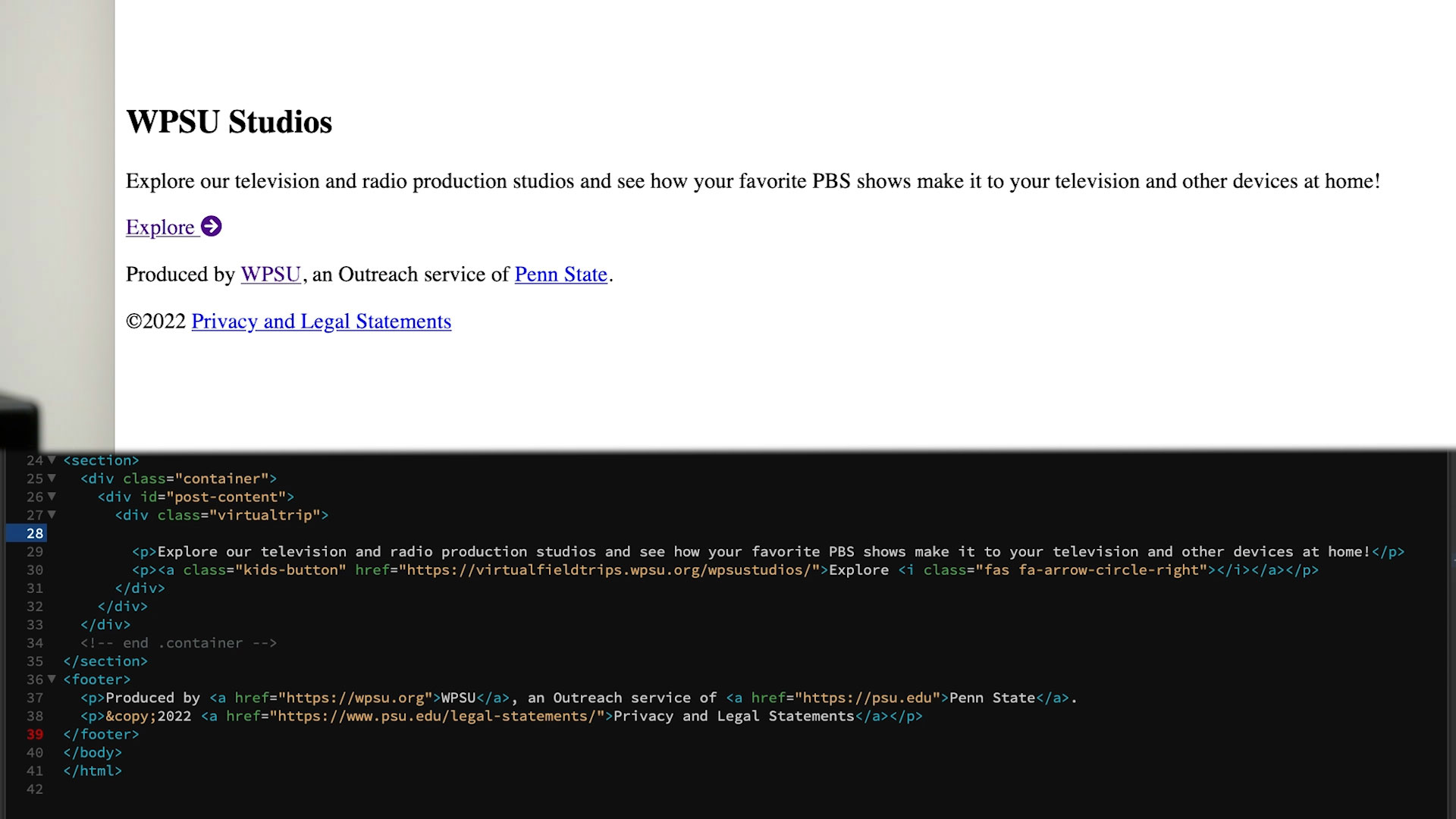The image size is (1456, 819).
Task: Click the https://psu.edu href in code
Action: point(868,698)
